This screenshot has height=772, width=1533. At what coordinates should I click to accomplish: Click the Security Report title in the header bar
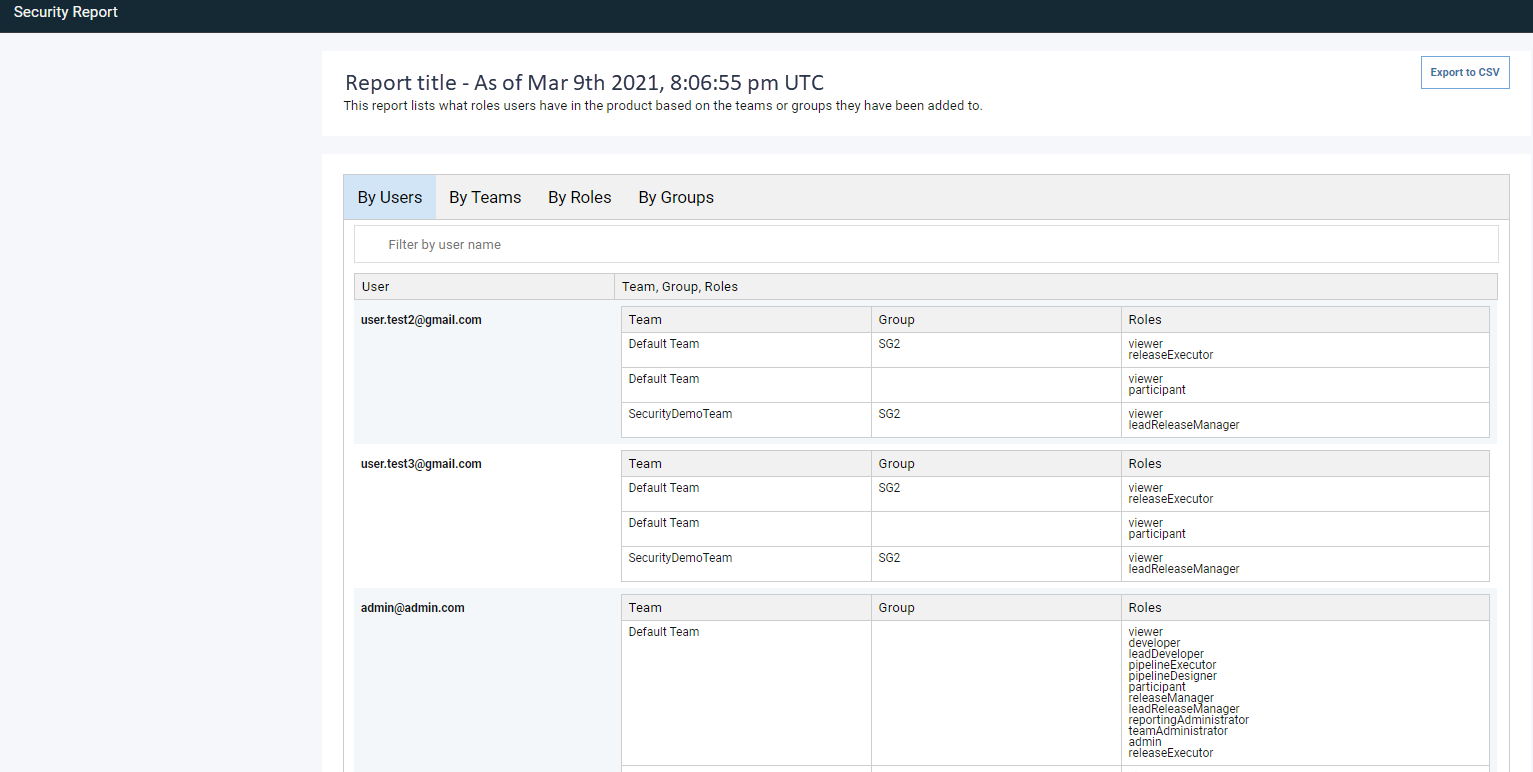click(65, 12)
